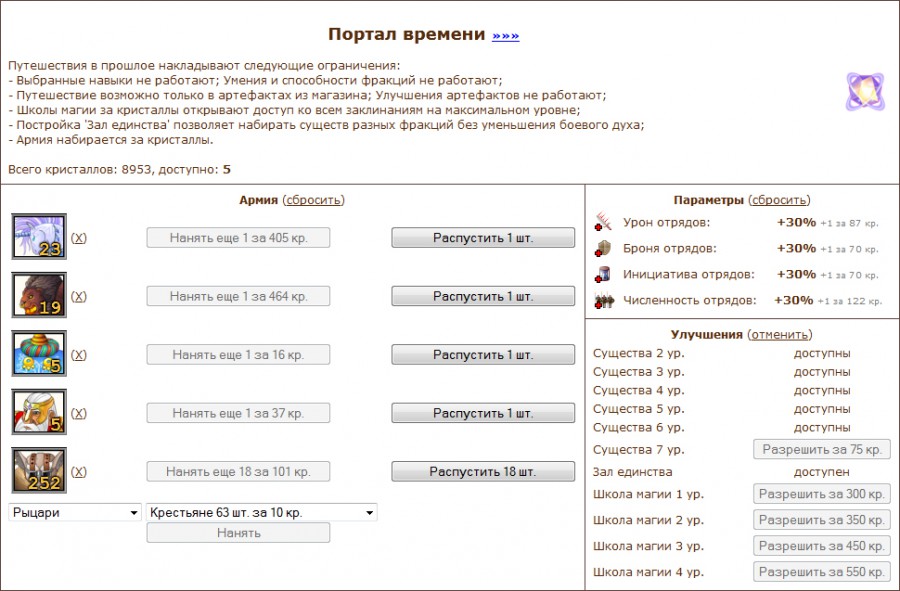Click the squad damage icon beside Урон отрядов
Viewport: 900px width, 591px height.
tap(603, 222)
